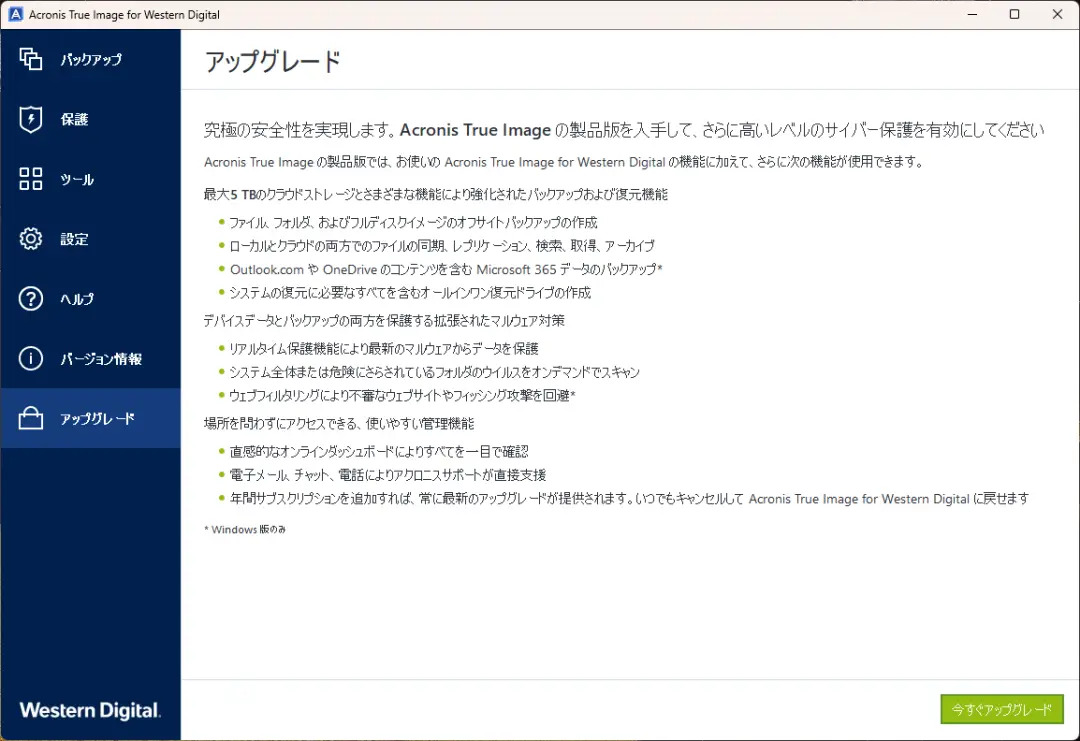Show the バージョン情報 page
Screen dimensions: 1080x741
point(90,358)
